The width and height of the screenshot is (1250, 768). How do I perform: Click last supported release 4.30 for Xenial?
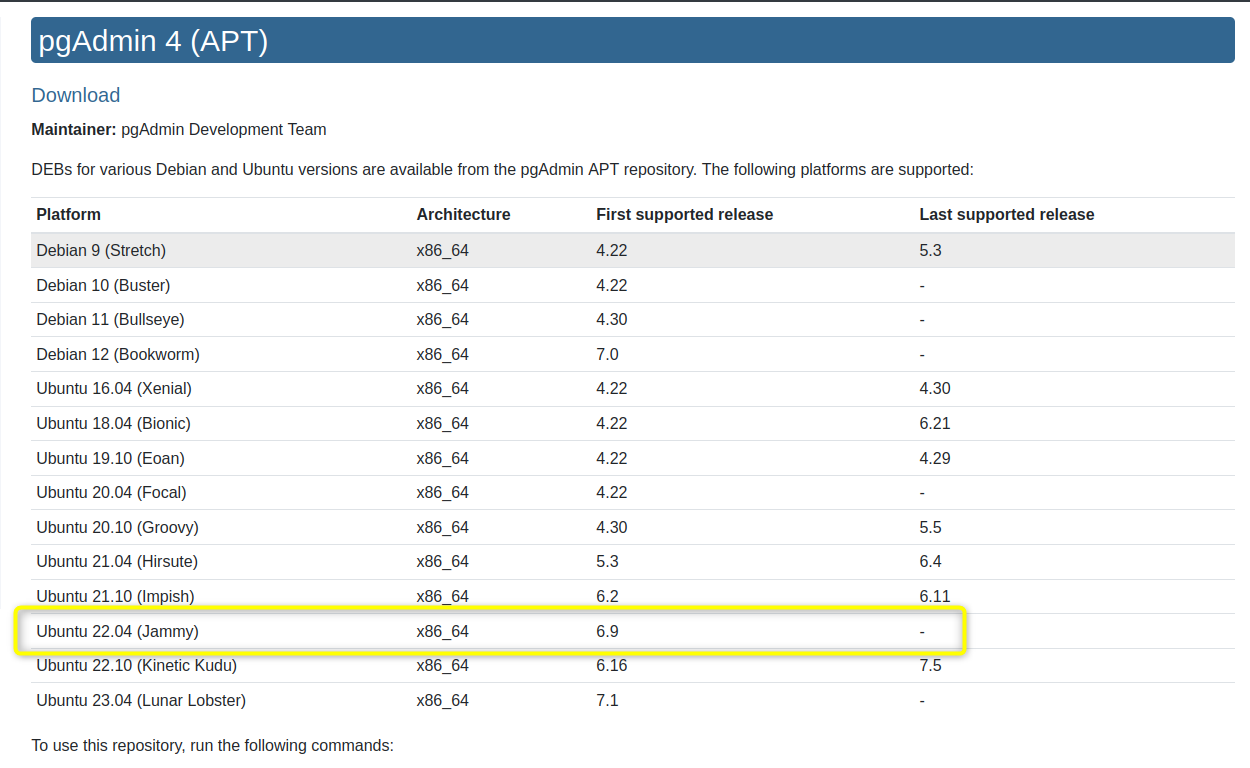[935, 388]
